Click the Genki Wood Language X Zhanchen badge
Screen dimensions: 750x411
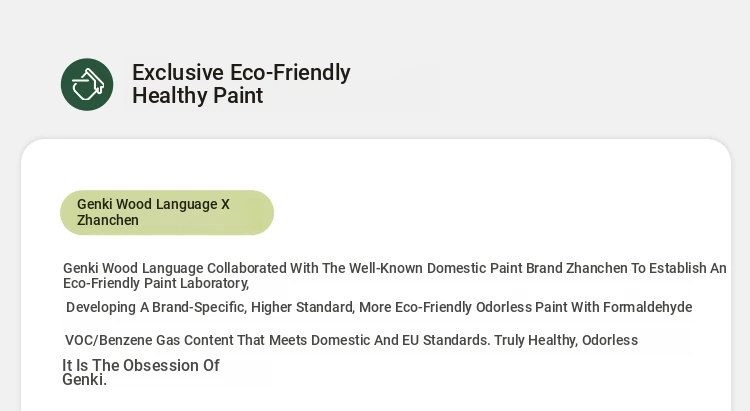167,212
